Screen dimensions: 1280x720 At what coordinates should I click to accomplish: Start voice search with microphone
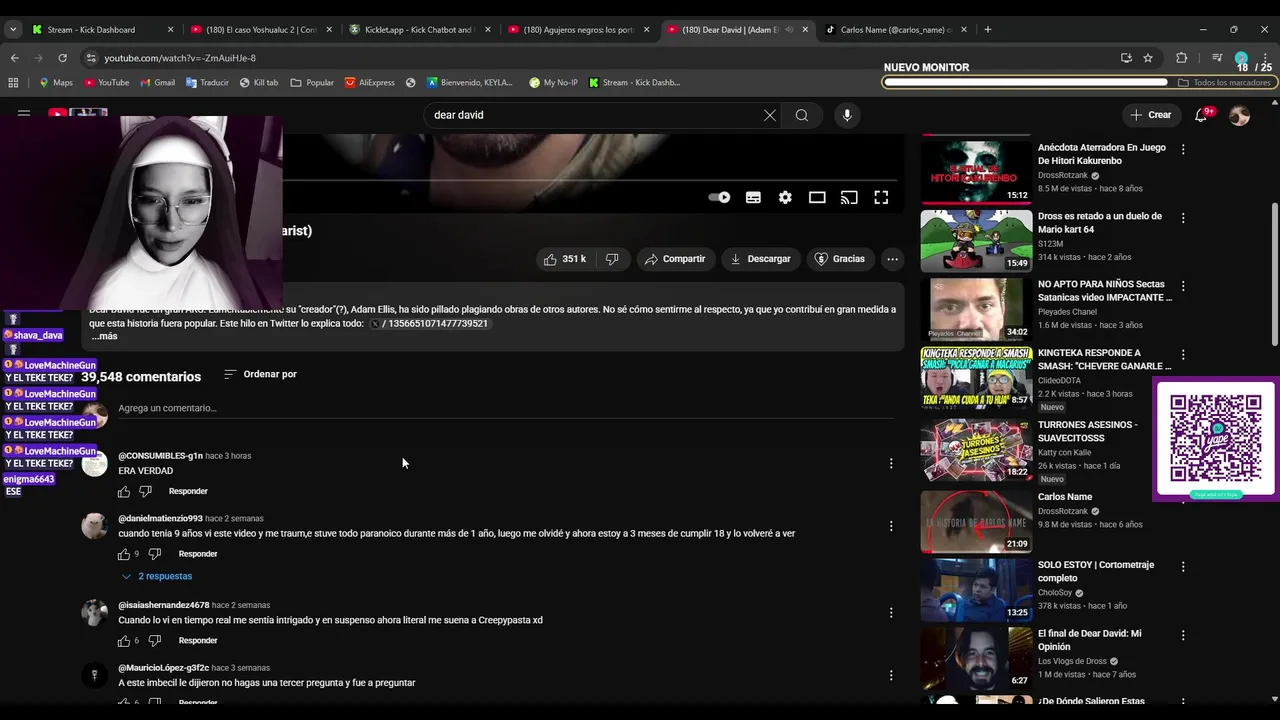[847, 115]
